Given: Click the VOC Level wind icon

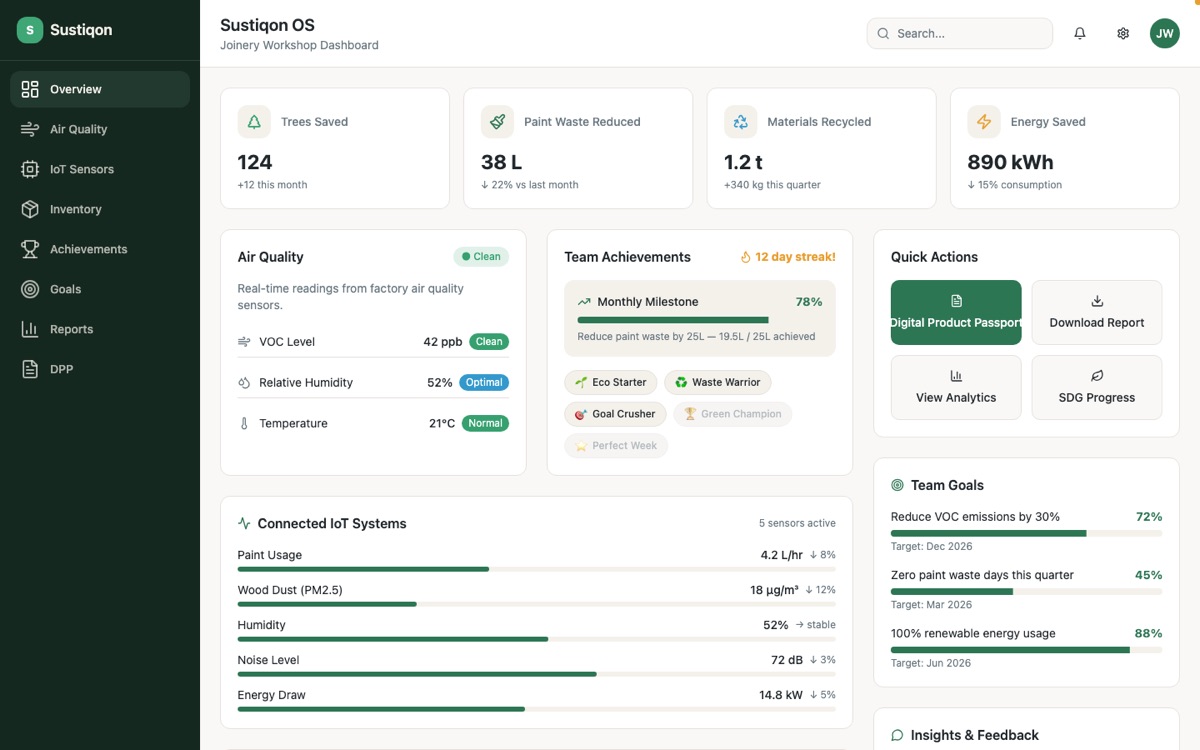Looking at the screenshot, I should 244,342.
